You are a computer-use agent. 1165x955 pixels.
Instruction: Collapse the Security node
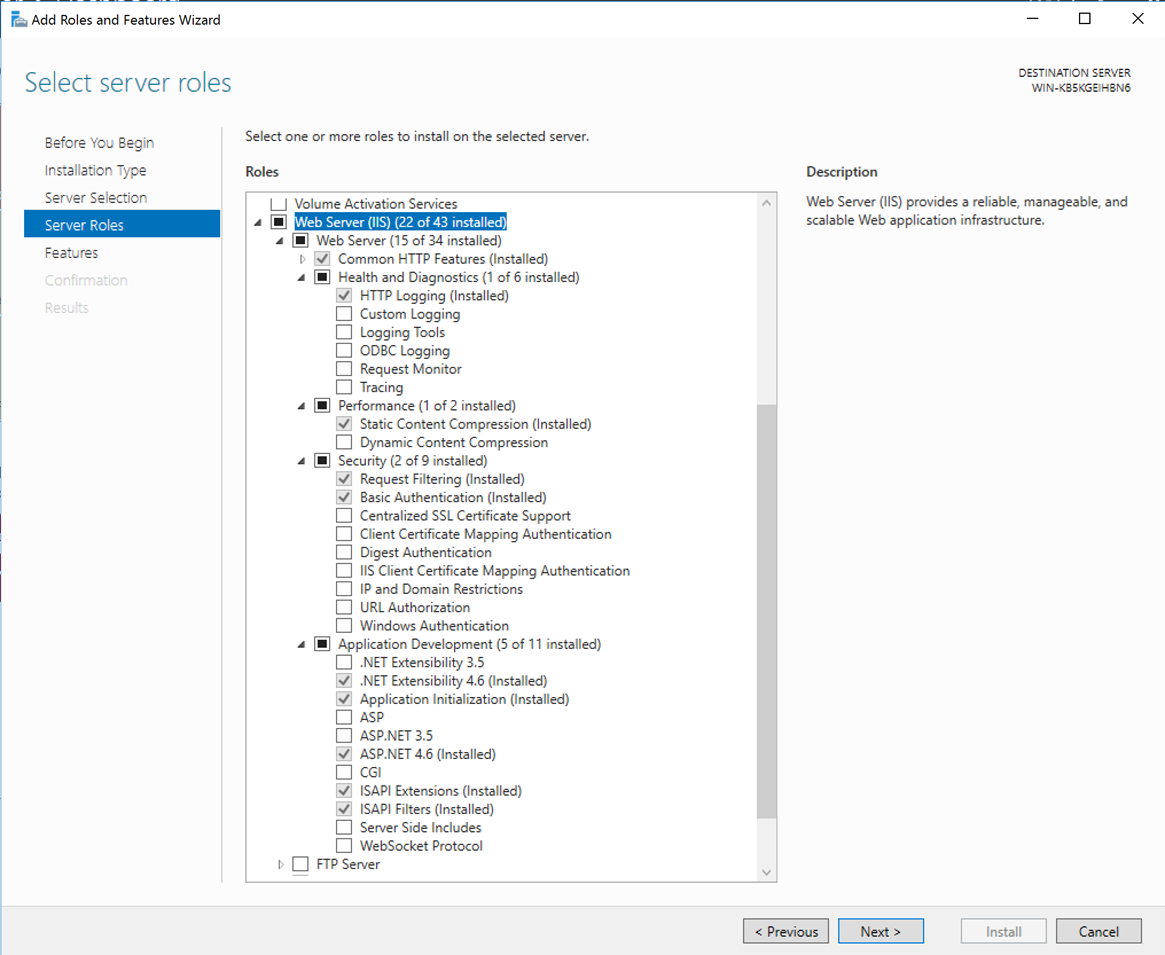302,461
